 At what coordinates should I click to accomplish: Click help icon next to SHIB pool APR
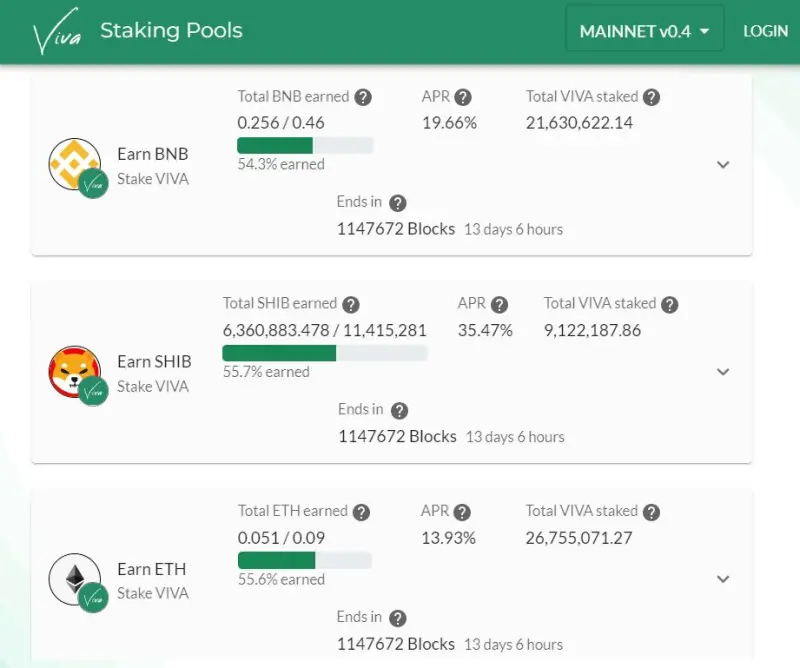point(499,305)
